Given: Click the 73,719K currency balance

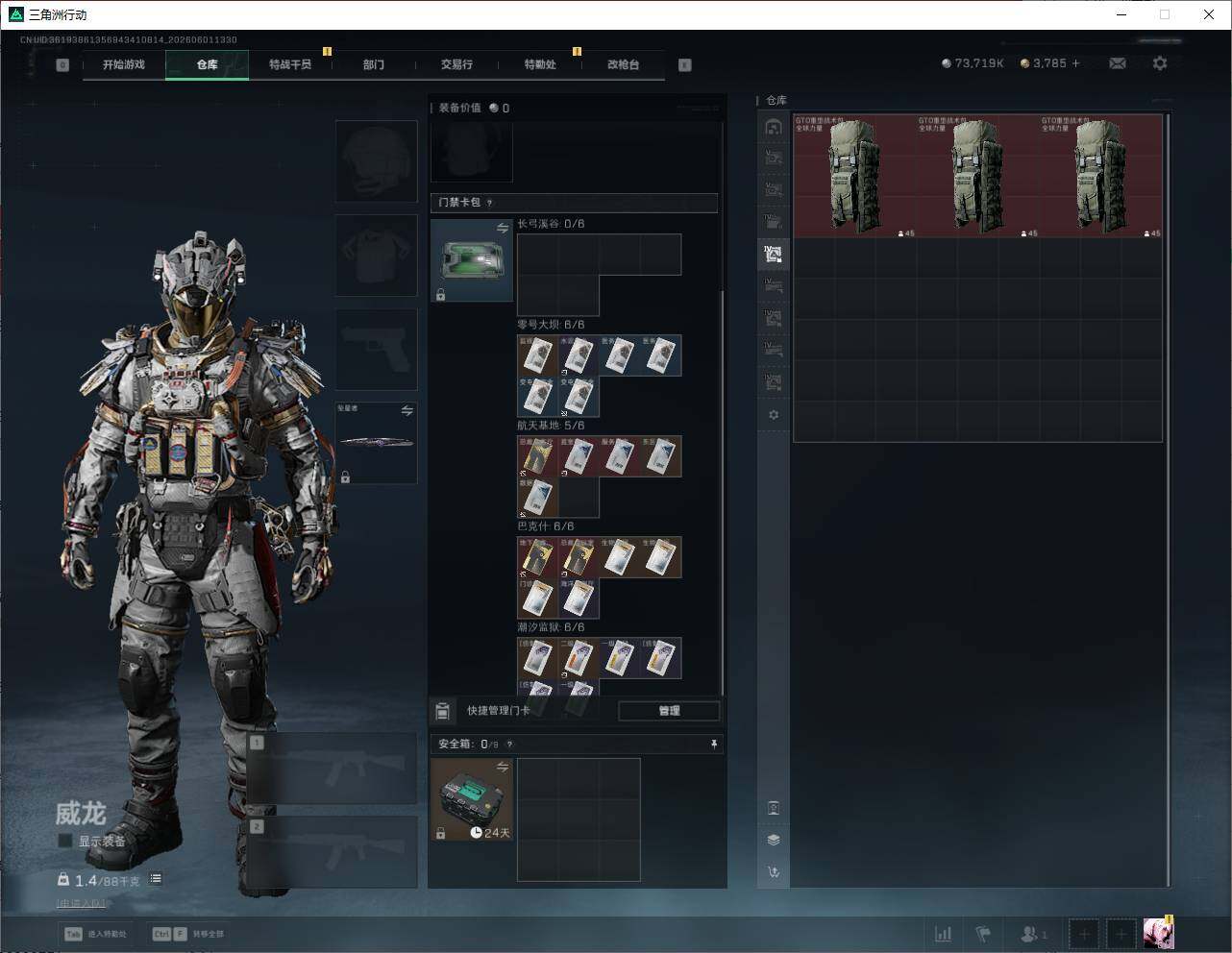Looking at the screenshot, I should (x=973, y=63).
